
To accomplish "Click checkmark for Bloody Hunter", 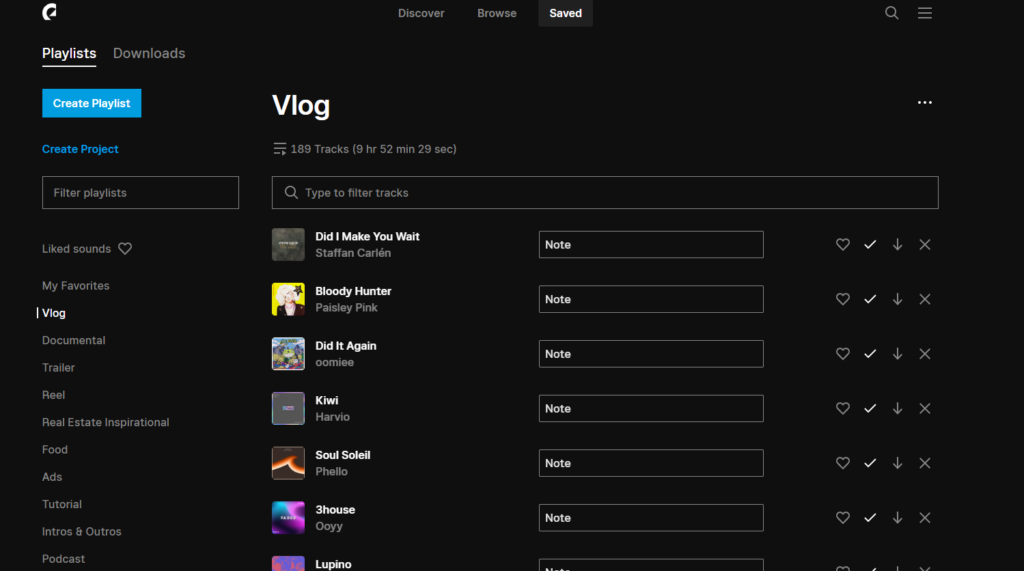I will [870, 299].
